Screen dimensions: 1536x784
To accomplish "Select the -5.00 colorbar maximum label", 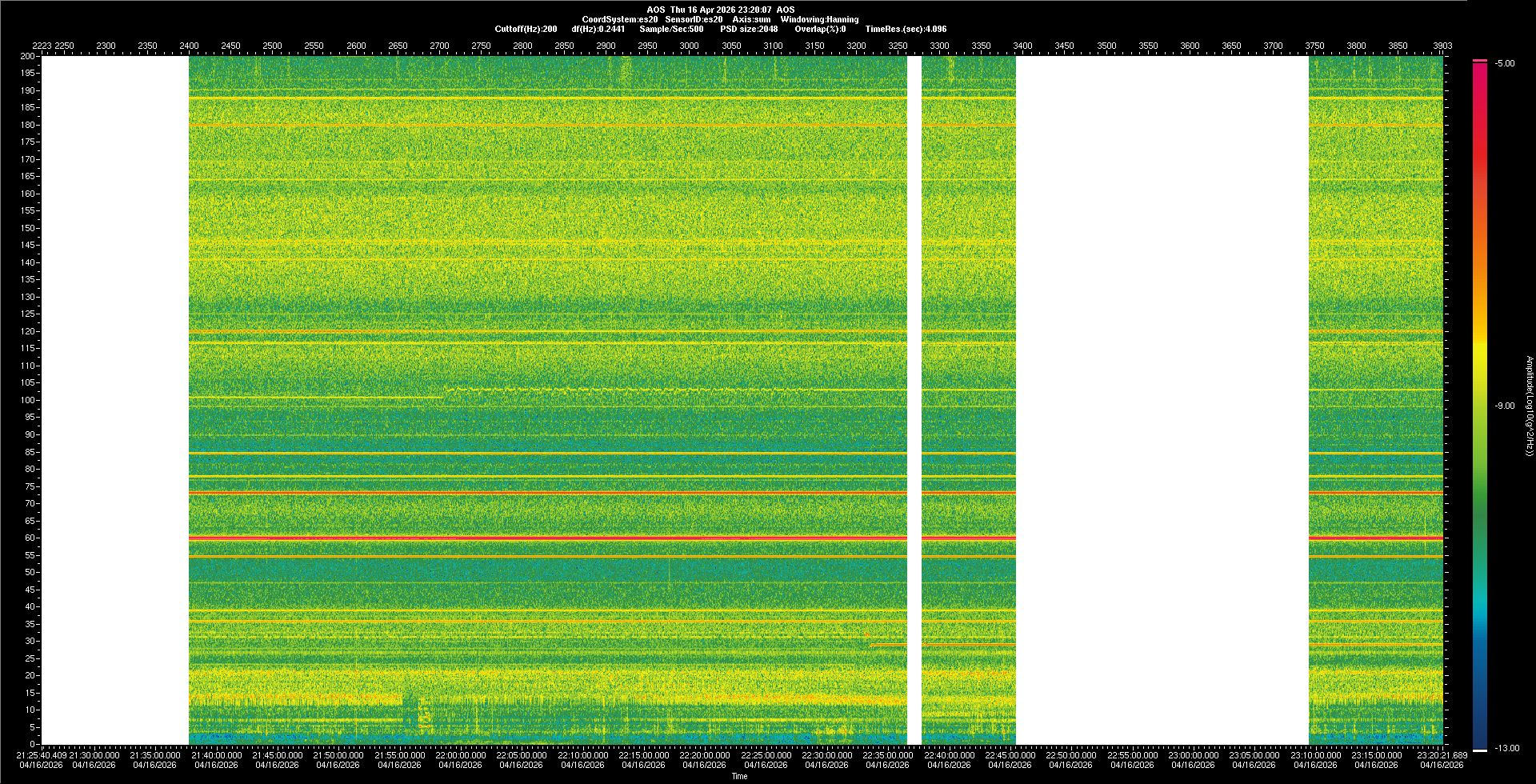I will coord(1505,64).
